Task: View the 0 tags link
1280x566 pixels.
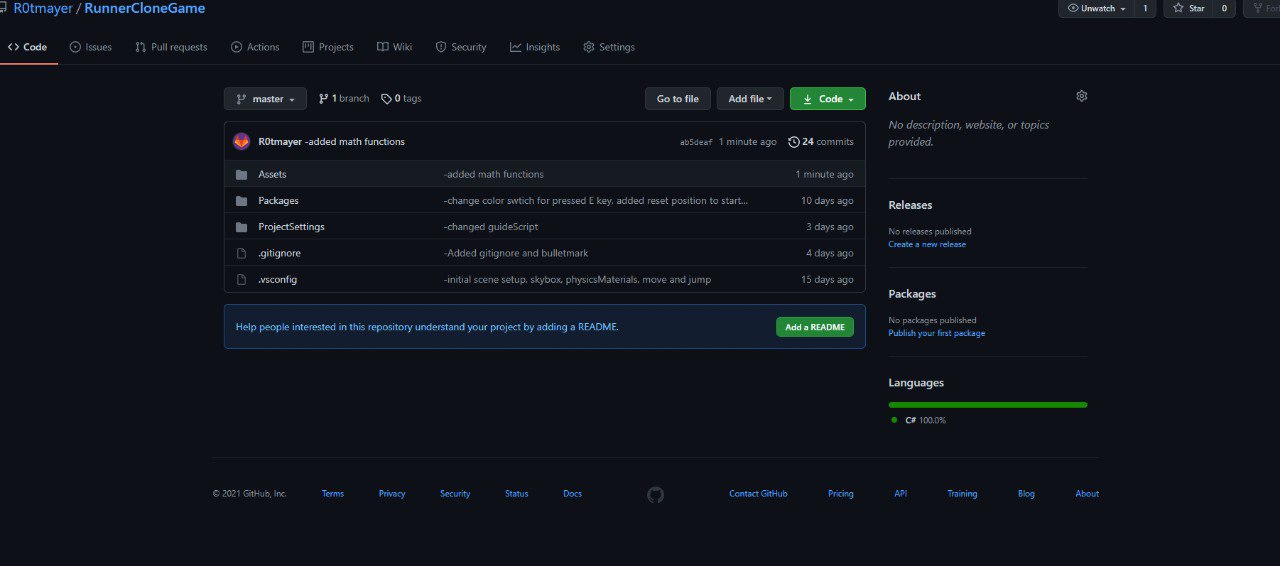Action: pos(401,99)
